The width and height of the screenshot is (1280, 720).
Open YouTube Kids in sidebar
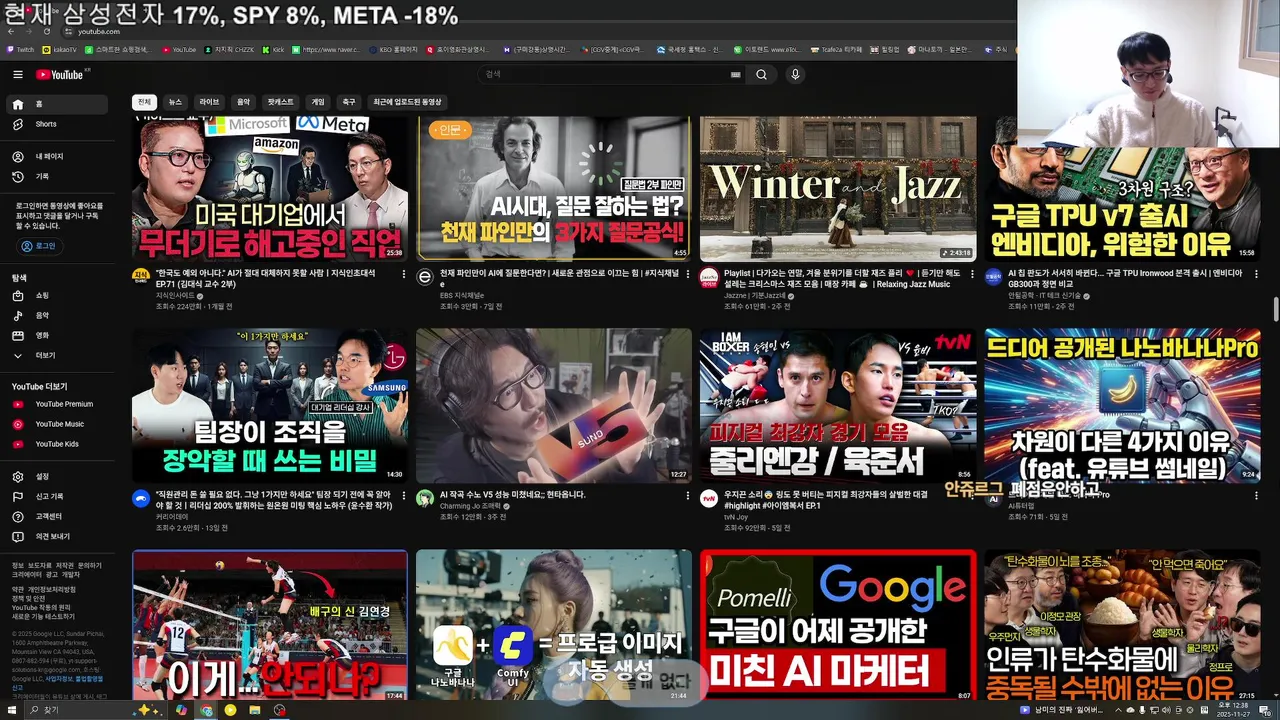pos(58,444)
